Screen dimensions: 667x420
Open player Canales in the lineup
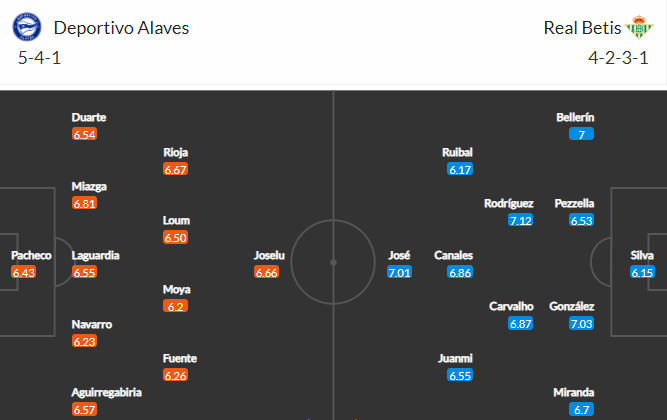[x=453, y=255]
